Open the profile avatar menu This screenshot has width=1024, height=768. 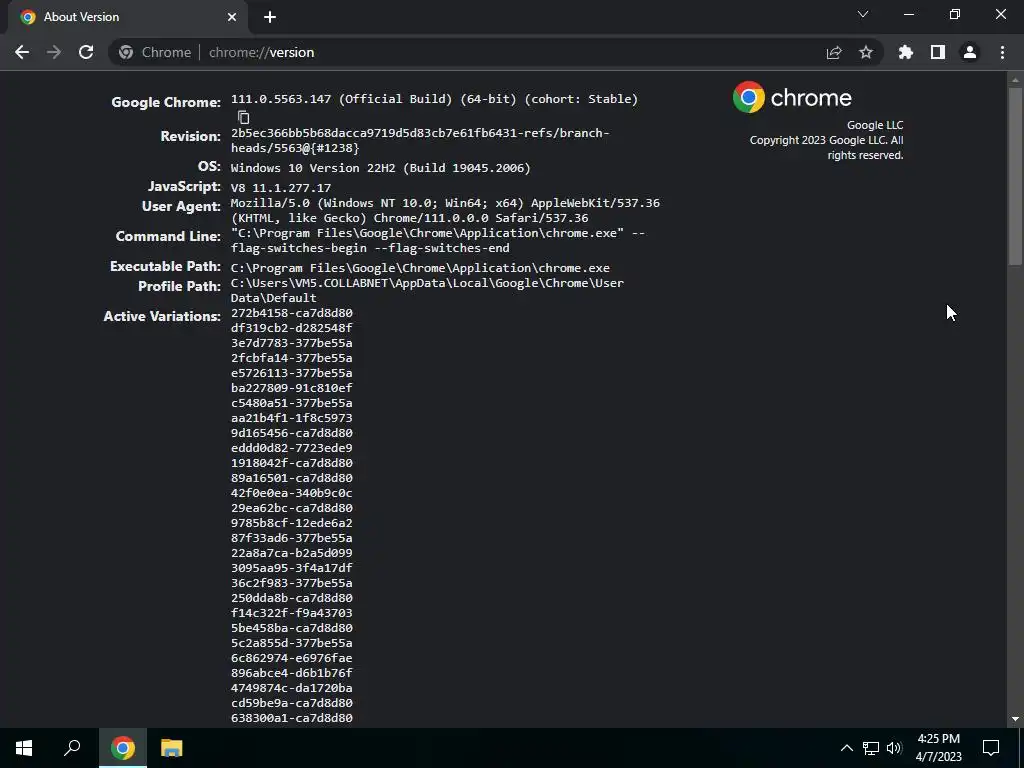[970, 52]
